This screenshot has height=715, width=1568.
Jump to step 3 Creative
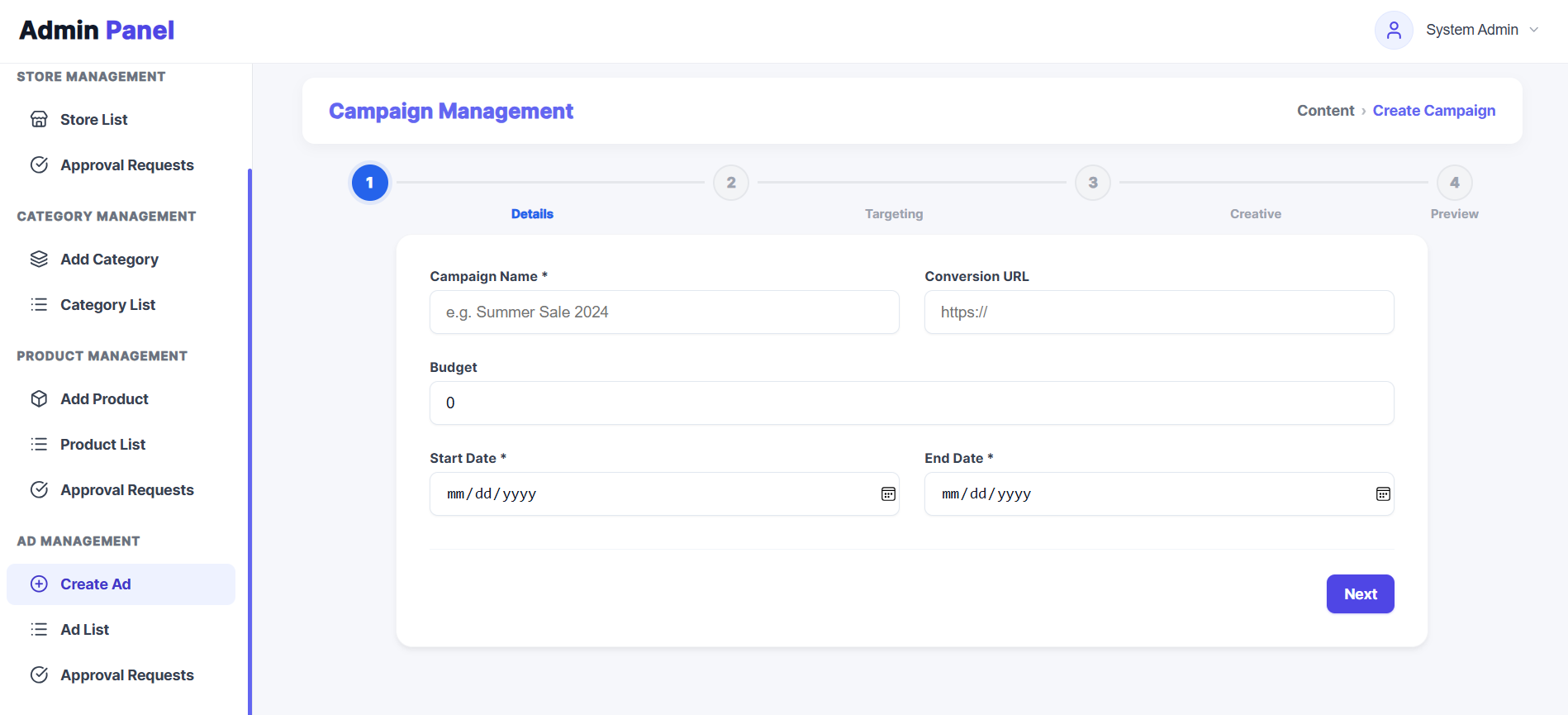(1092, 183)
